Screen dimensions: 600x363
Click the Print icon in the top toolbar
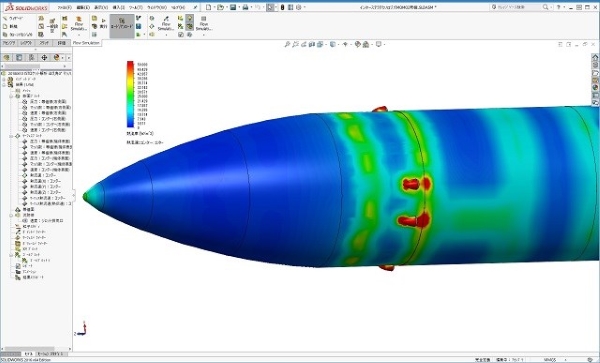point(245,7)
